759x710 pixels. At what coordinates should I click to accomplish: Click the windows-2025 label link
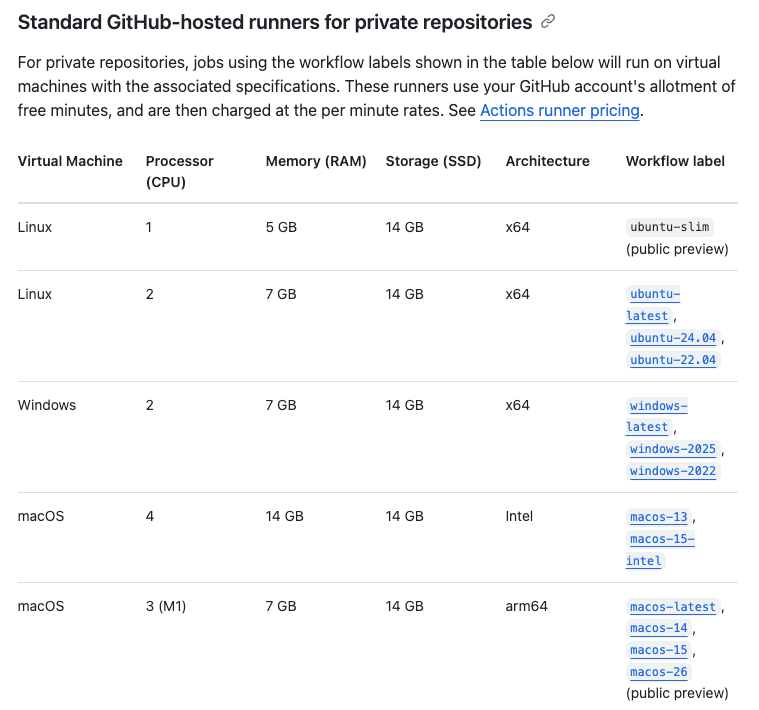click(673, 449)
